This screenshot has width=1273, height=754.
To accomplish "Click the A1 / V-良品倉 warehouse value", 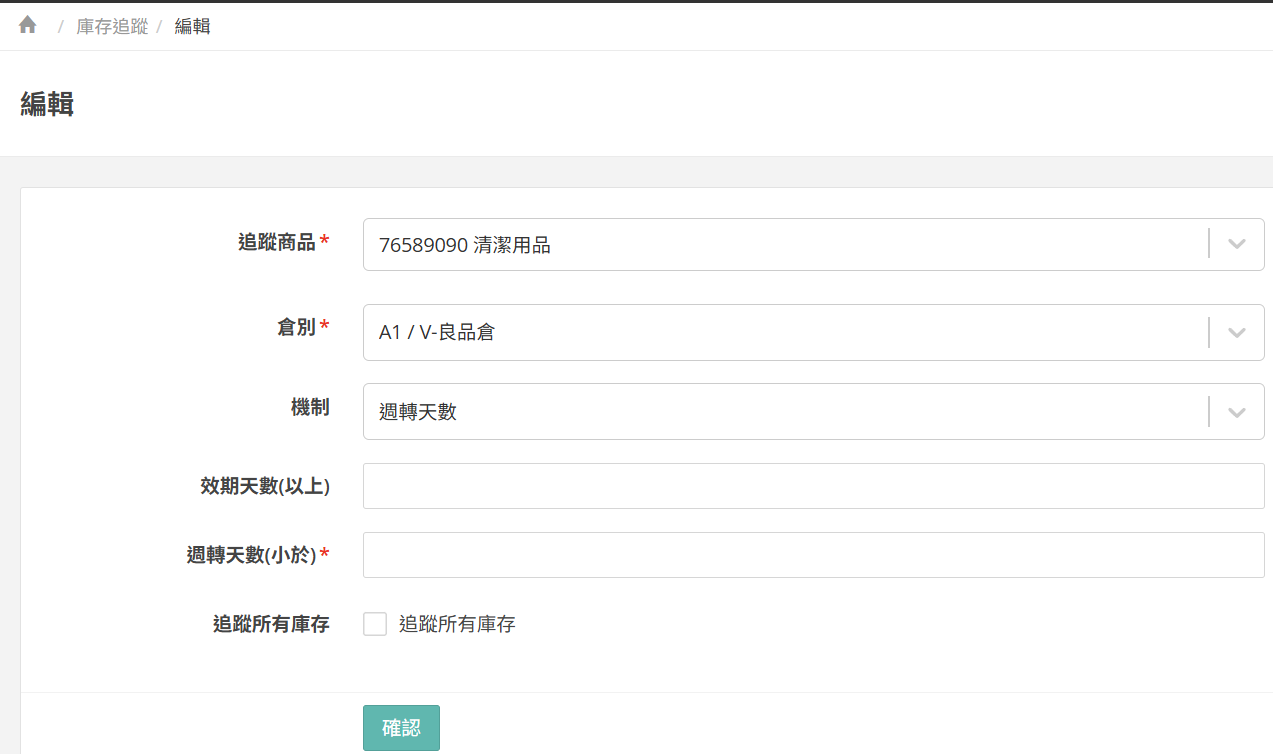I will pos(437,333).
